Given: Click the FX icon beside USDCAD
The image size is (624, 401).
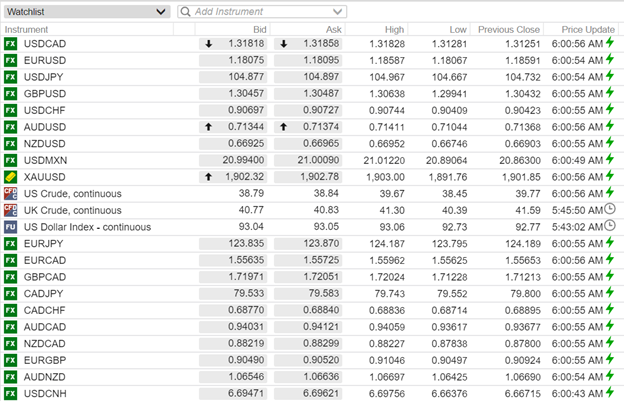Looking at the screenshot, I should click(x=11, y=45).
